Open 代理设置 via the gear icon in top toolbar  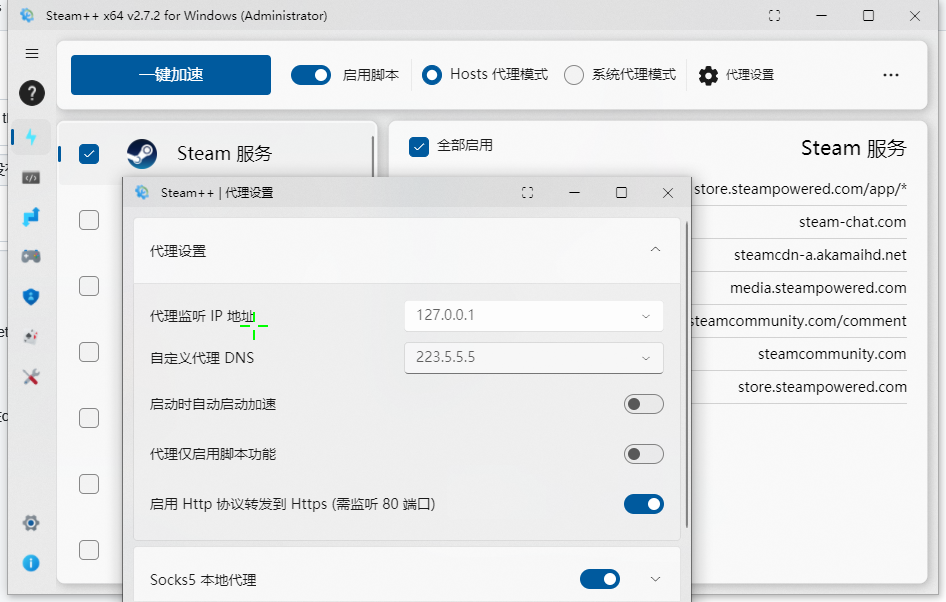coord(706,75)
